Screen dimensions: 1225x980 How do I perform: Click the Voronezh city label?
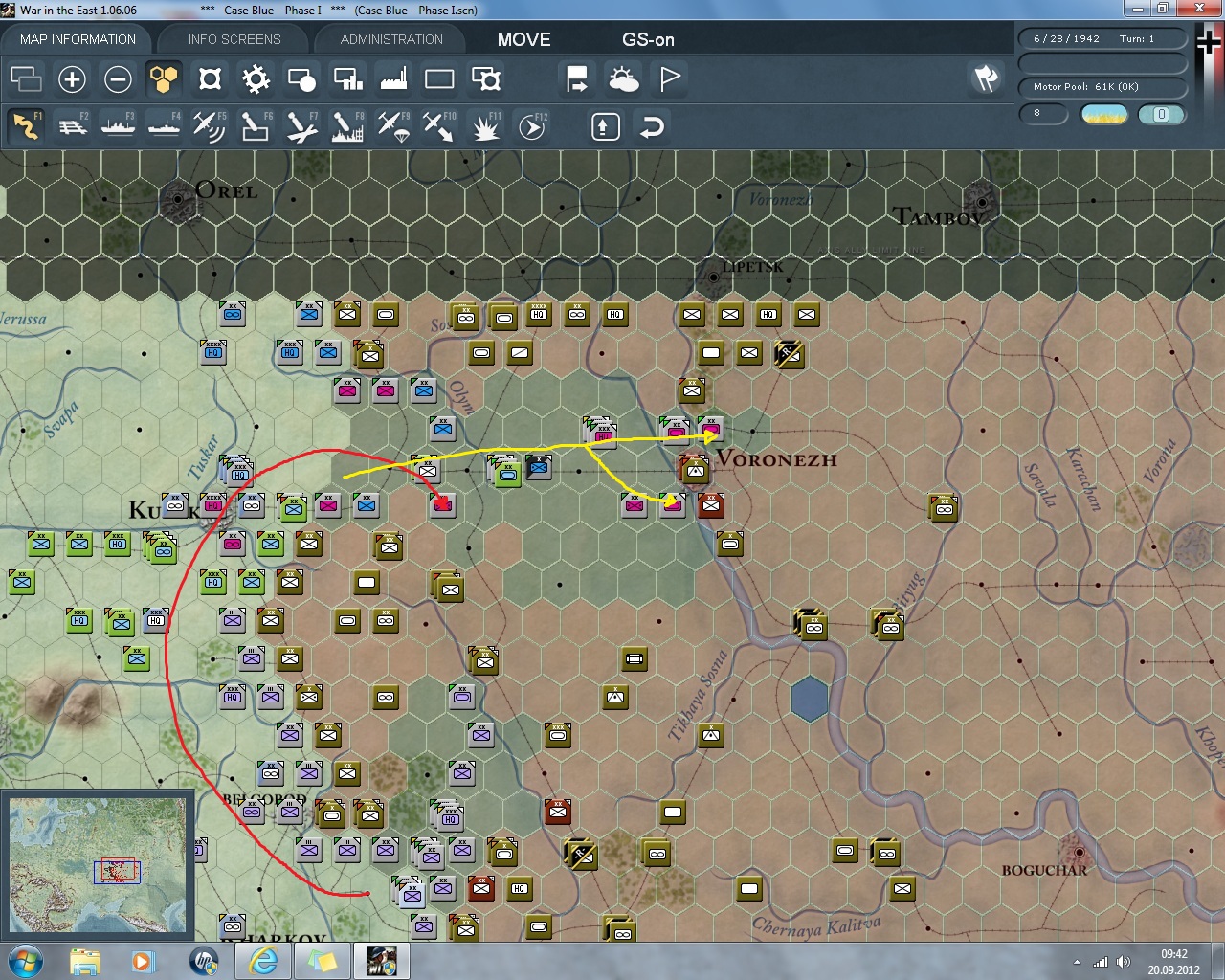777,459
